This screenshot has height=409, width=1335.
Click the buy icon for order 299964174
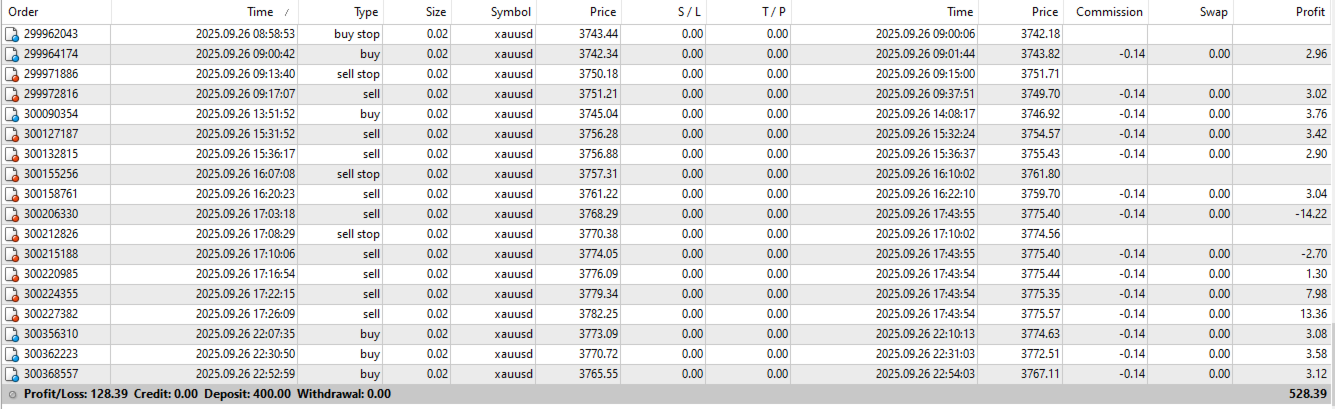tap(12, 54)
